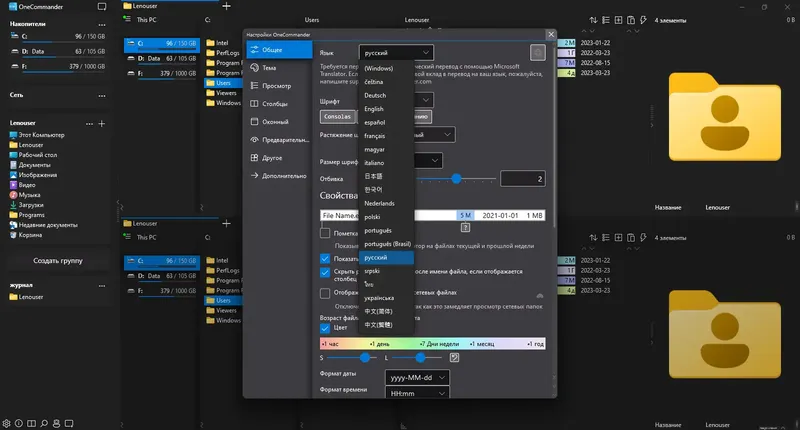Screen dimensions: 800x430
Task: Click the info circle icon at bottom left
Action: [x=19, y=423]
